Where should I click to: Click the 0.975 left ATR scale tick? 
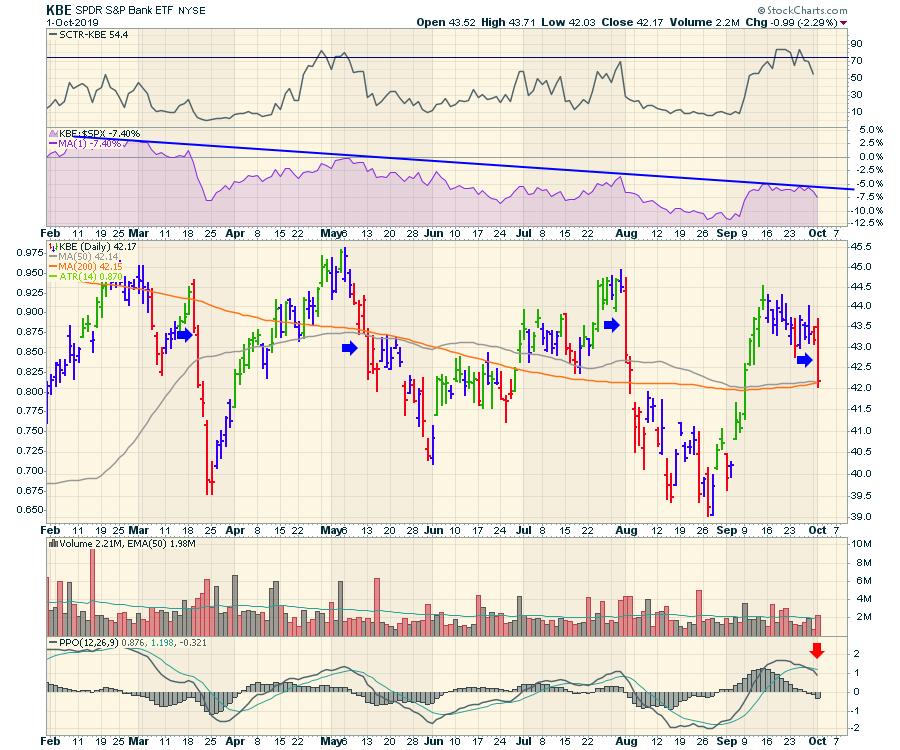30,253
